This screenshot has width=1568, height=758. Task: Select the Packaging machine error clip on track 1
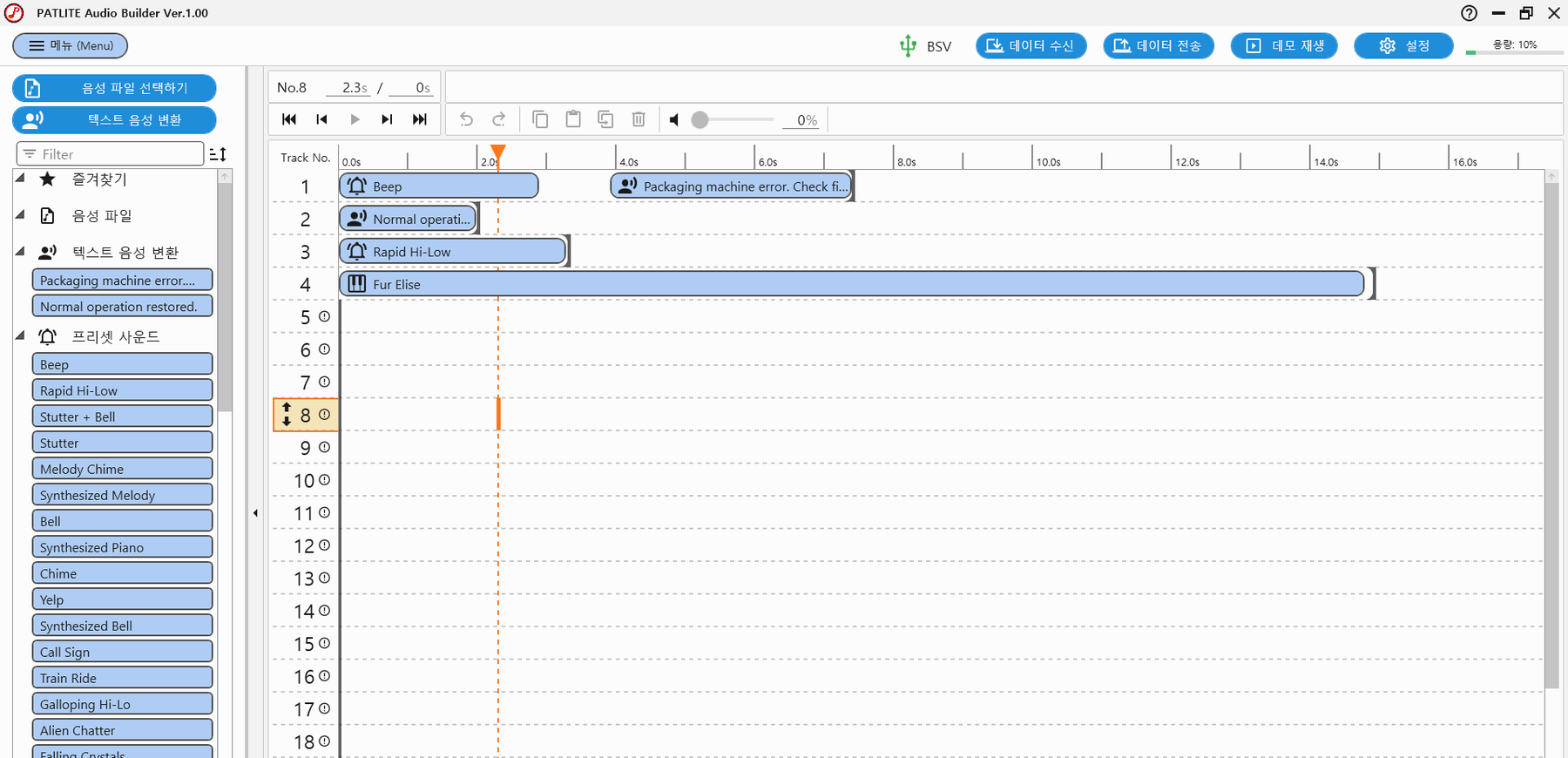click(x=731, y=186)
